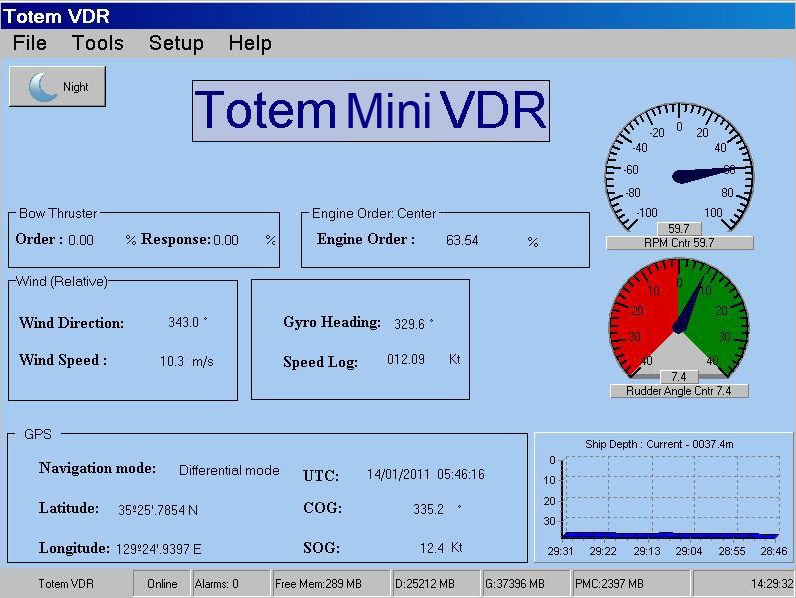The image size is (796, 598).
Task: Click the Totem VDR window title bar
Action: 398,16
